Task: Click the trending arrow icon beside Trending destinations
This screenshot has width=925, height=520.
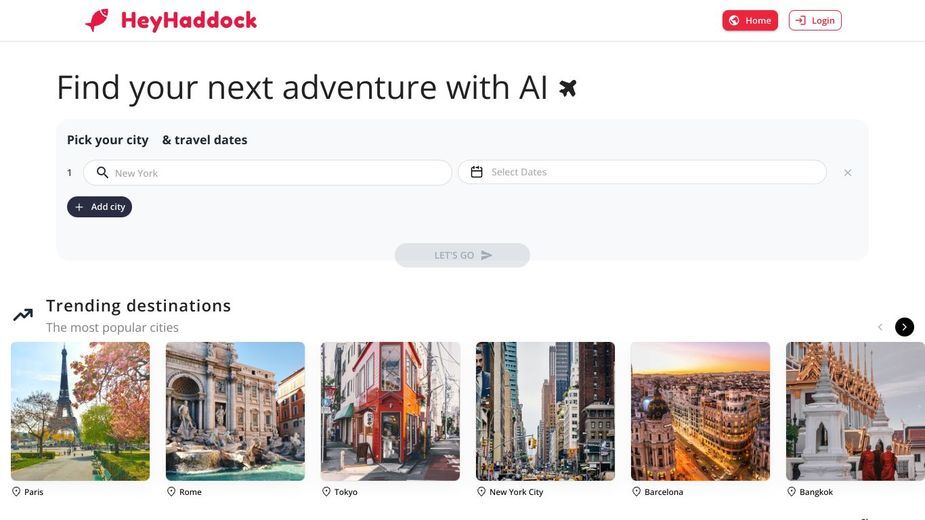Action: (23, 315)
